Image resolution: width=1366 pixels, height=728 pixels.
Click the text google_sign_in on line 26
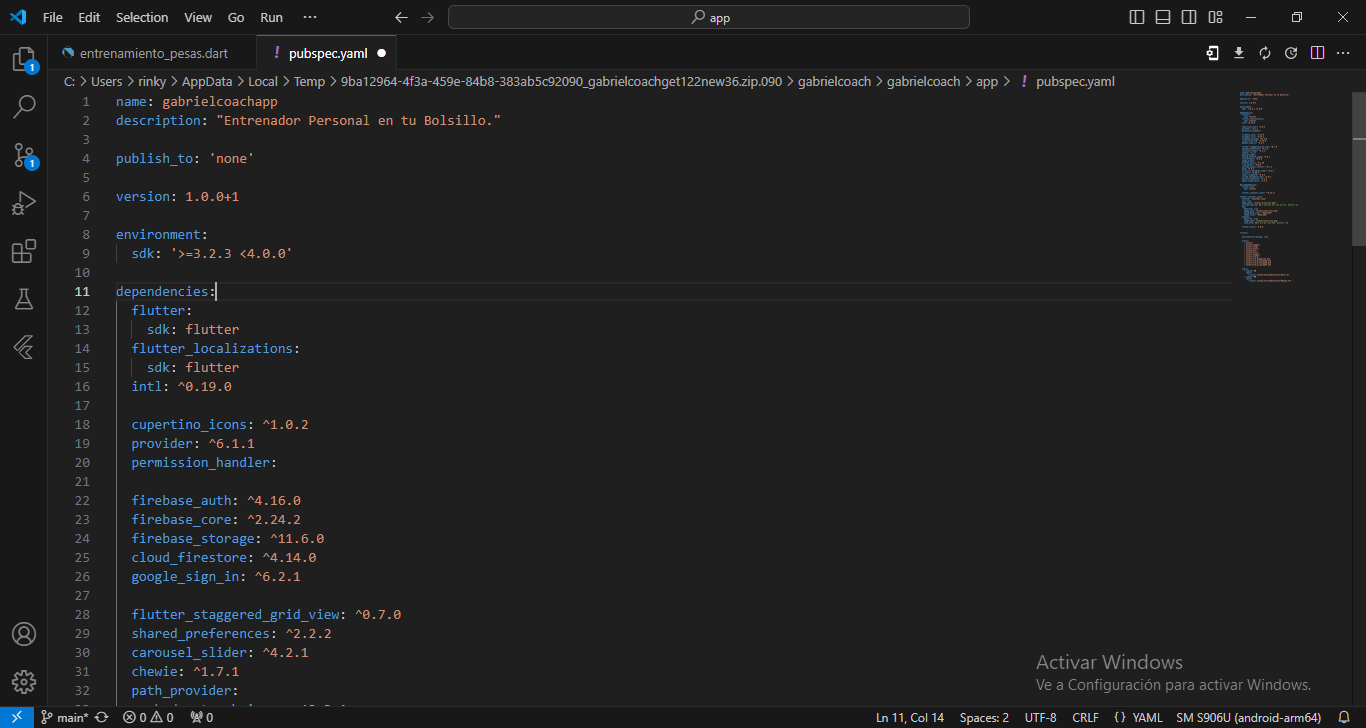(x=185, y=576)
